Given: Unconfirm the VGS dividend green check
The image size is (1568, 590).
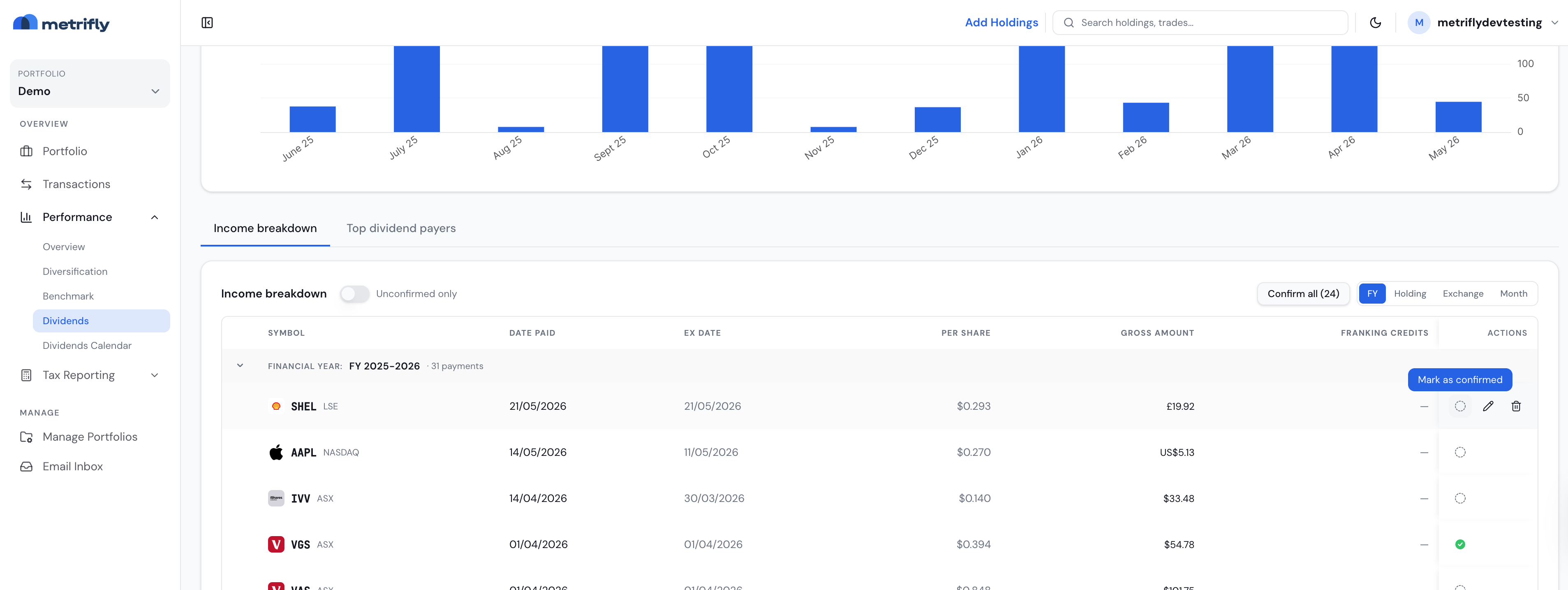Looking at the screenshot, I should click(x=1459, y=544).
